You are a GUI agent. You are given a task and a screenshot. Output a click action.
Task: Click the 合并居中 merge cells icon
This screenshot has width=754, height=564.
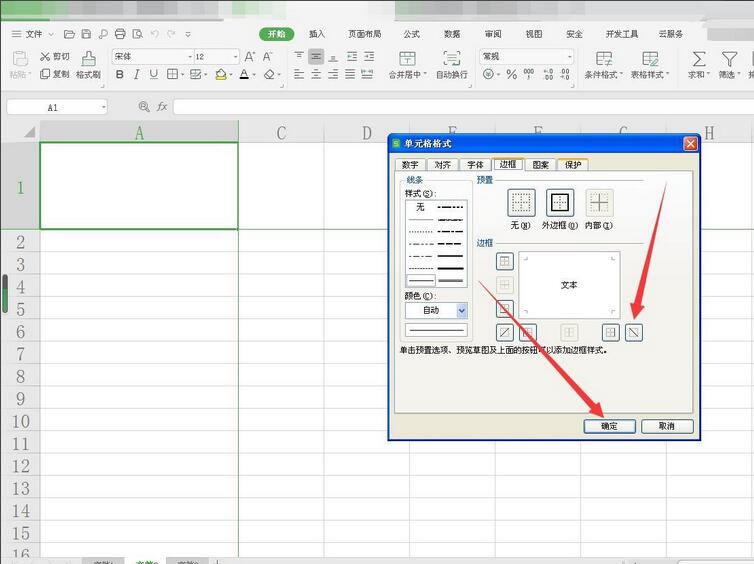(407, 59)
